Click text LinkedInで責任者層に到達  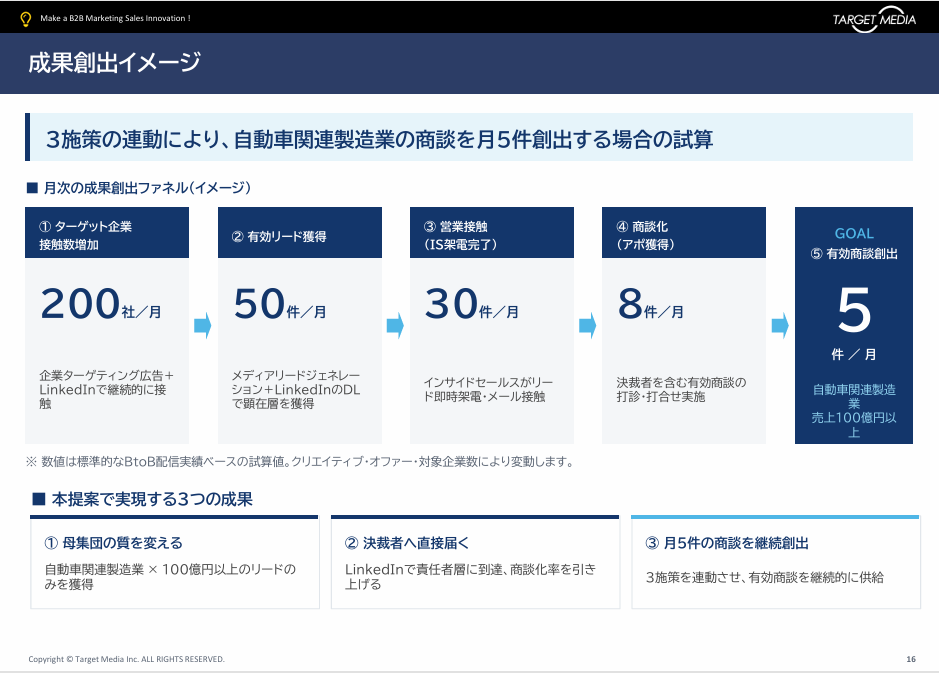tap(471, 576)
